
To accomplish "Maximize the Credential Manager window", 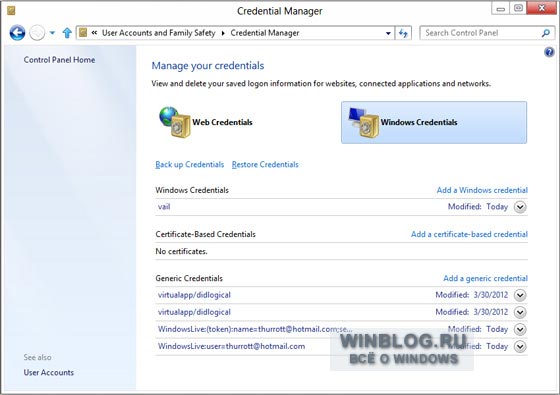I will [x=518, y=8].
